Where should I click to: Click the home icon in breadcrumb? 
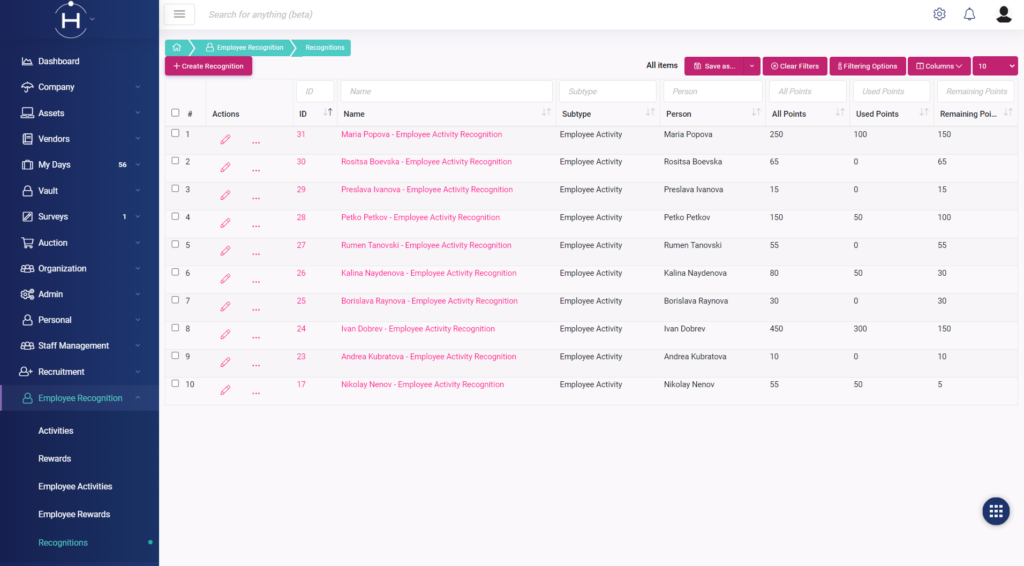pyautogui.click(x=177, y=47)
